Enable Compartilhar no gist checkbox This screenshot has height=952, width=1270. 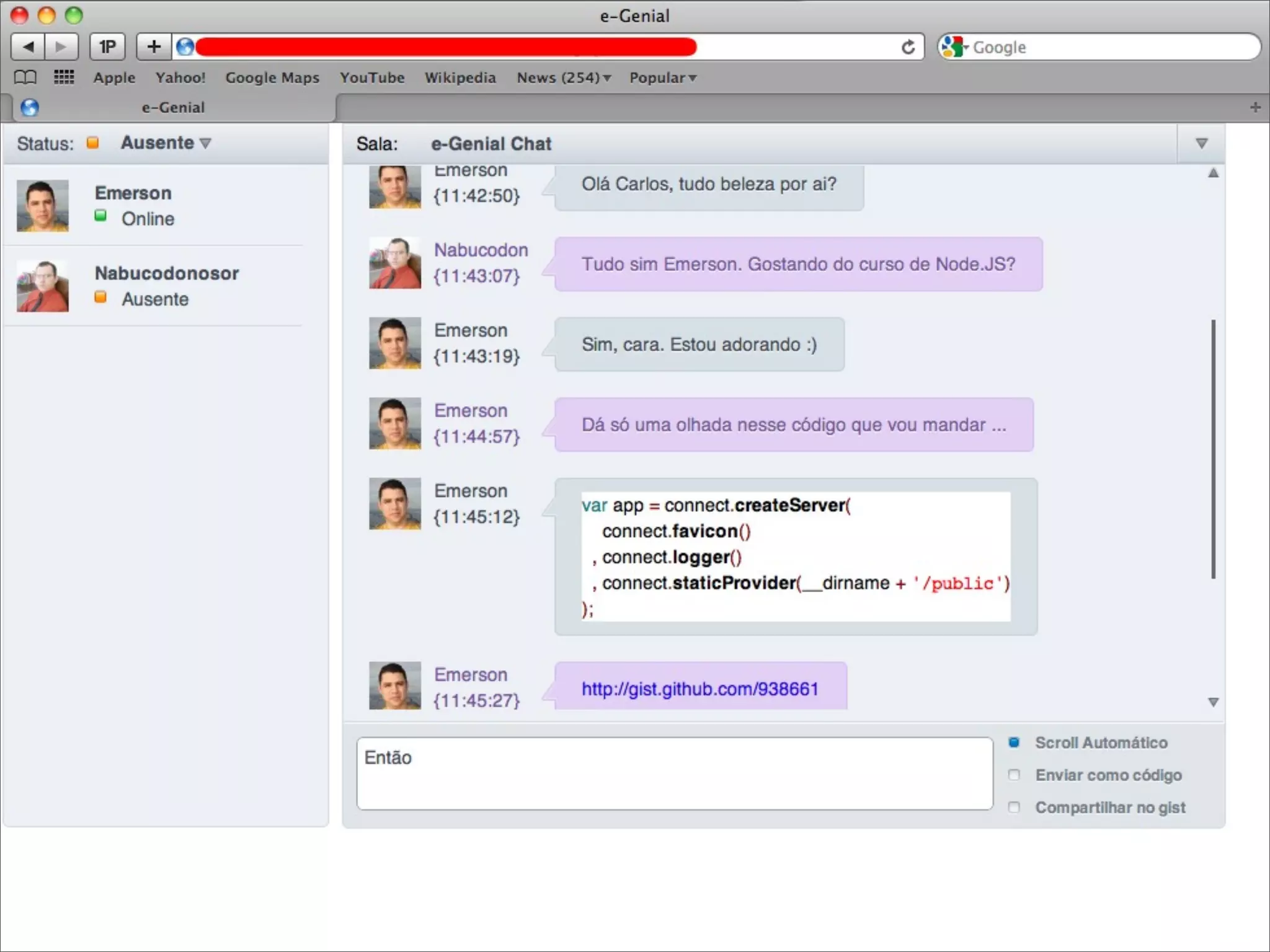click(1014, 807)
